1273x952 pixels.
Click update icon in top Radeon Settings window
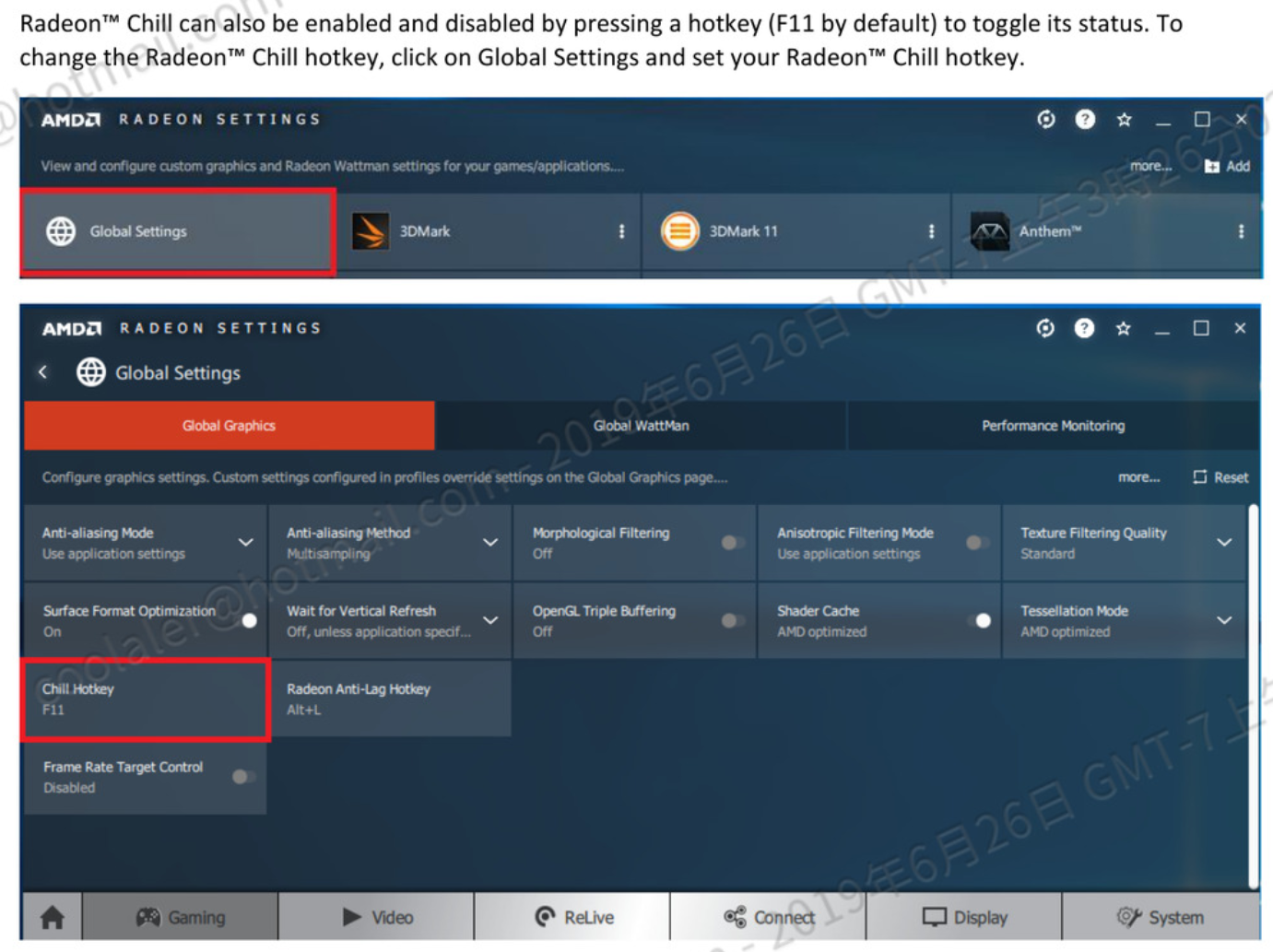point(1045,119)
